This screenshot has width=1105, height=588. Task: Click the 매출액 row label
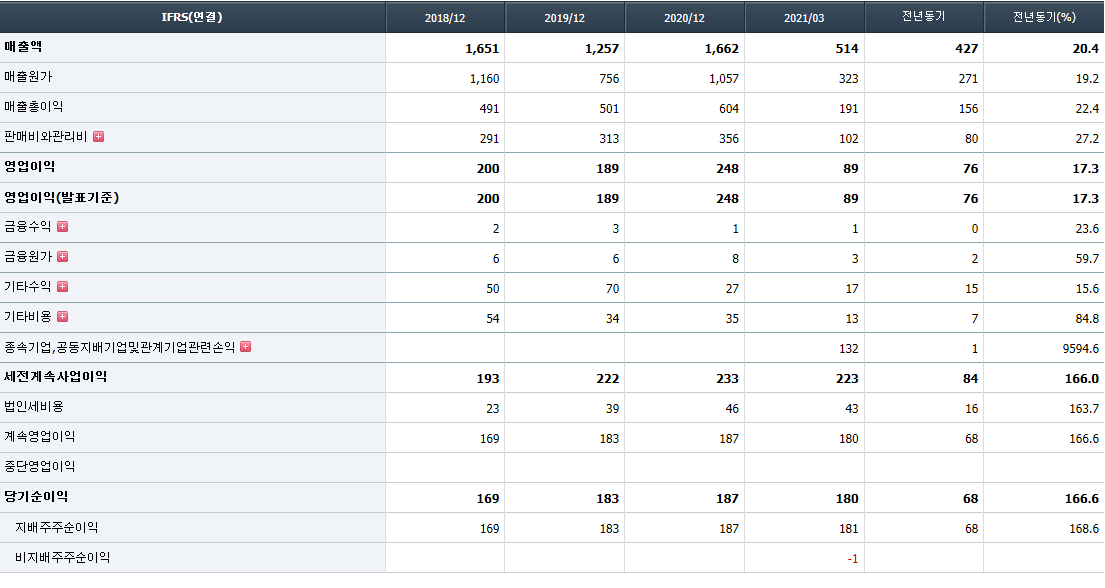pyautogui.click(x=23, y=47)
